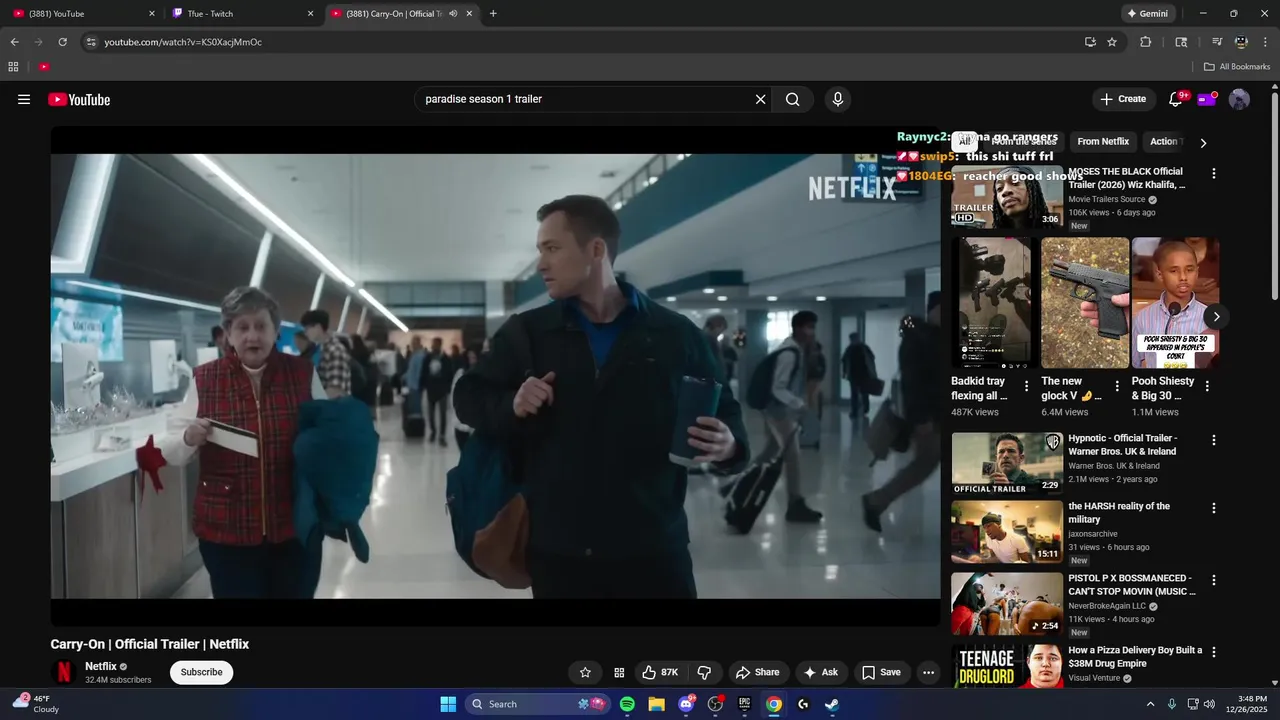Save the video to a playlist
The width and height of the screenshot is (1280, 720).
(881, 672)
